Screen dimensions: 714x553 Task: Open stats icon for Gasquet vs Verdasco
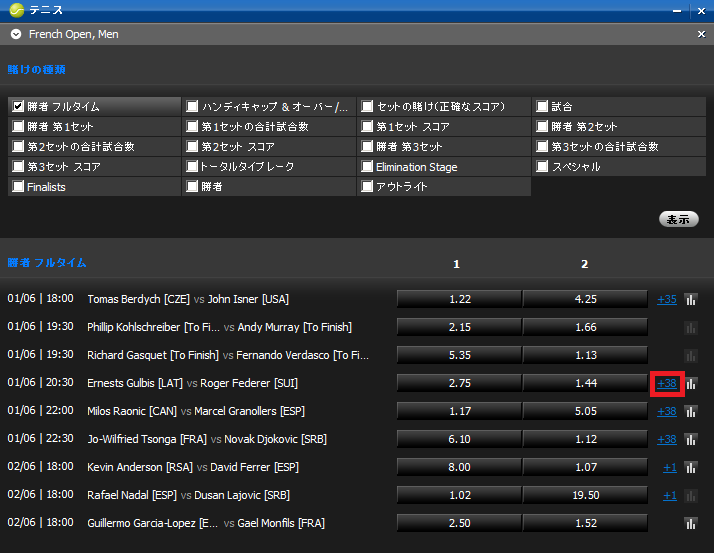point(691,356)
